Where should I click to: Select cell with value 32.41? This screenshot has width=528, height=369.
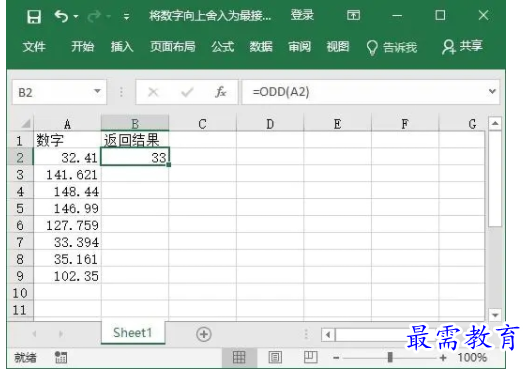pos(67,157)
